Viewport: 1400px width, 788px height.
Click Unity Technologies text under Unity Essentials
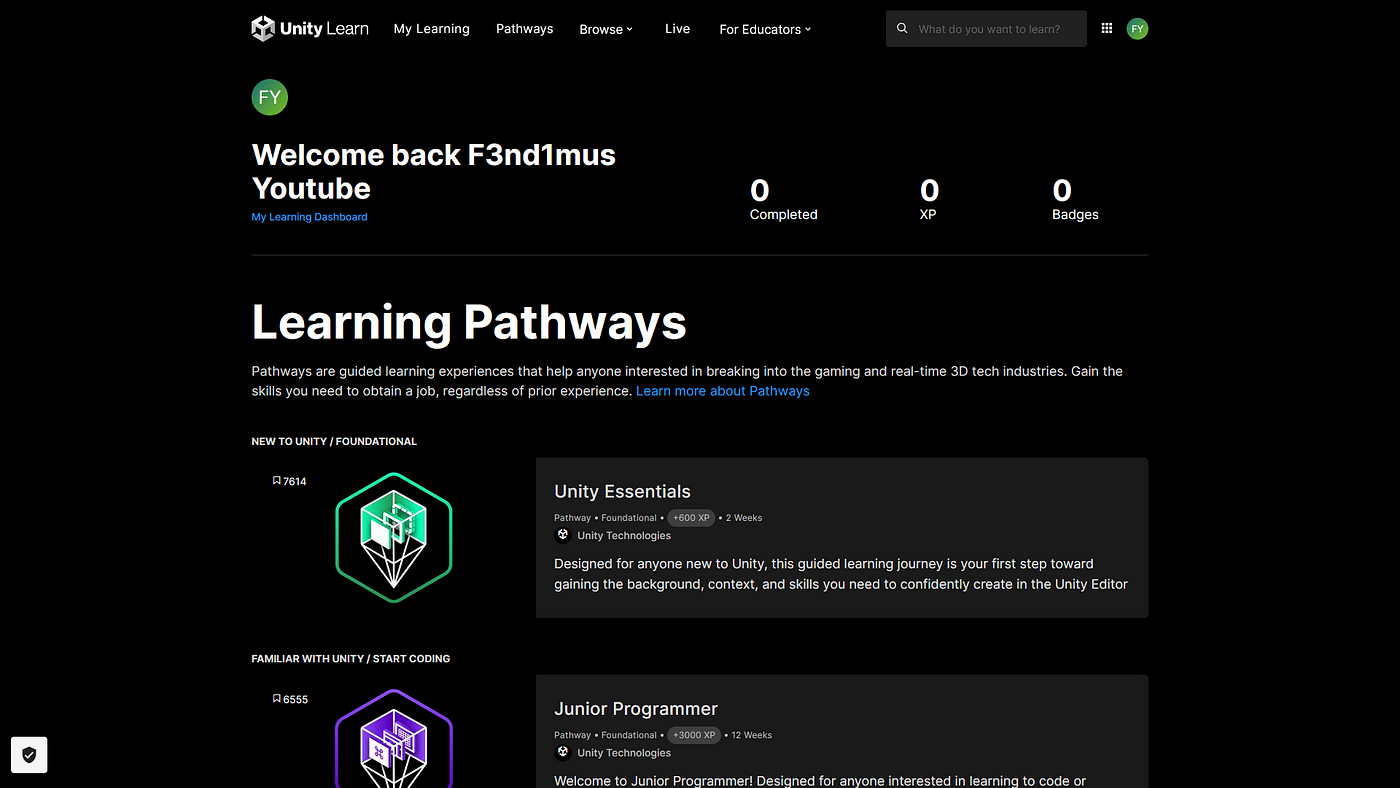pos(624,536)
